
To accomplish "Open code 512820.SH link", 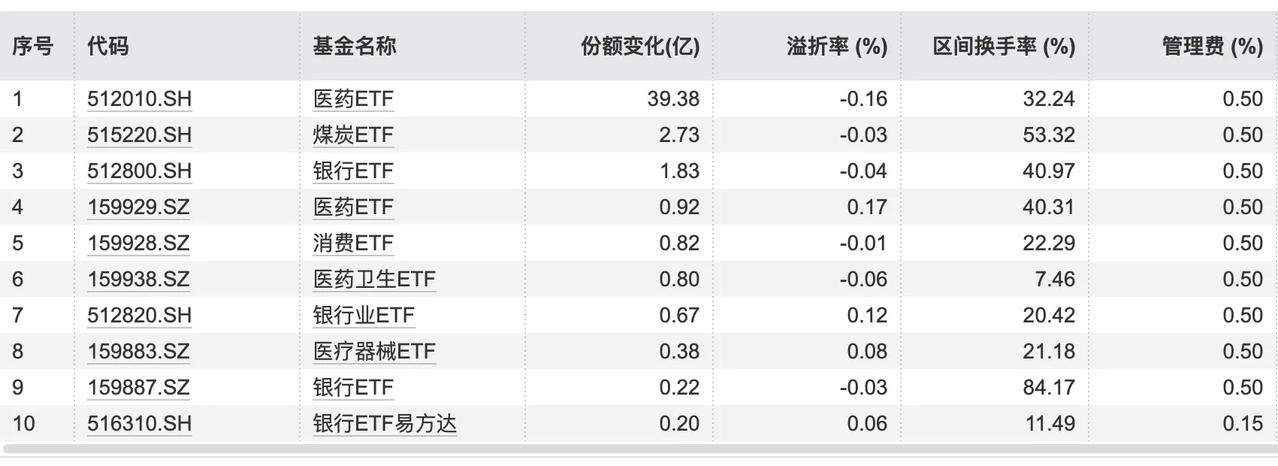I will point(138,315).
